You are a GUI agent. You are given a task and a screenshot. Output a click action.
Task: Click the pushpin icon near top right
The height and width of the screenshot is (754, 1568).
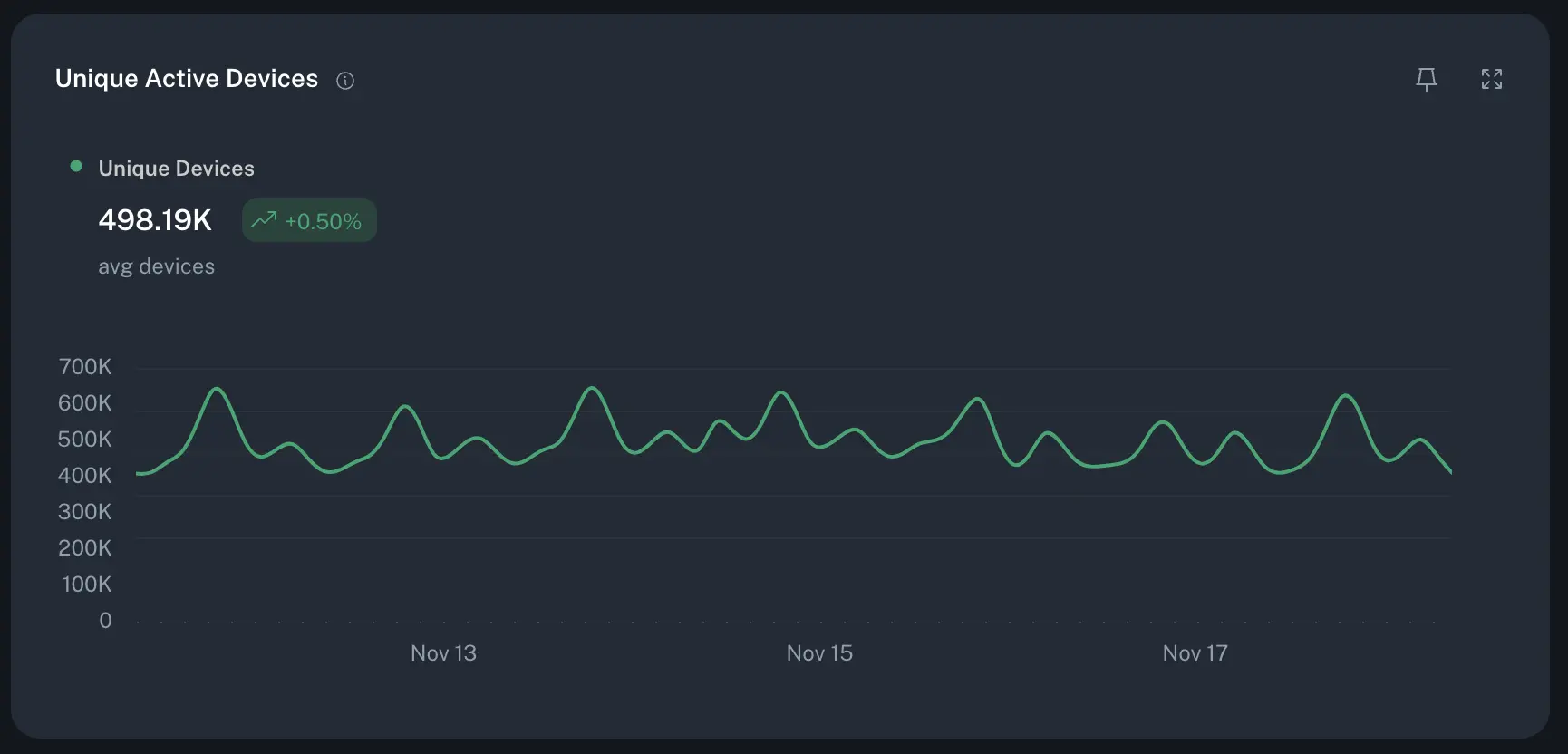pos(1426,80)
